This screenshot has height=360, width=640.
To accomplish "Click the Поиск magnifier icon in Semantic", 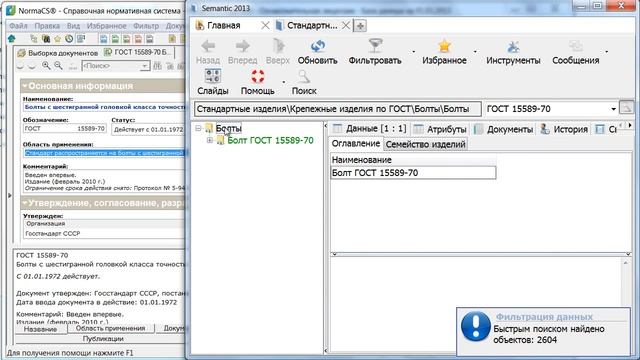I will coord(304,76).
